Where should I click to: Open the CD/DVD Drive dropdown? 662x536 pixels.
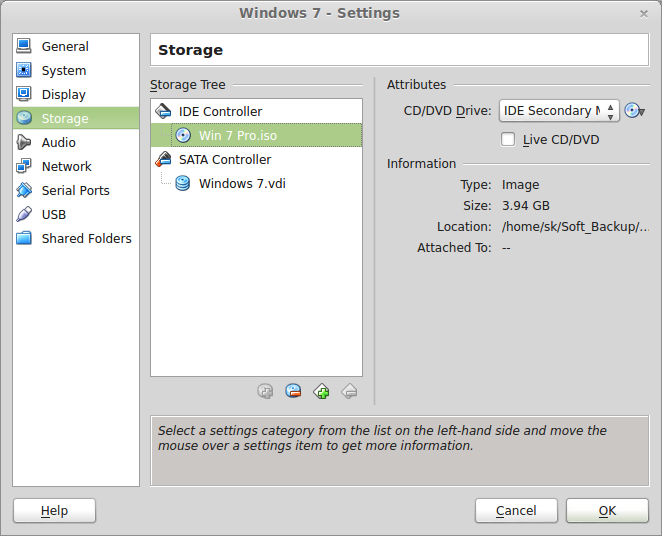point(559,111)
